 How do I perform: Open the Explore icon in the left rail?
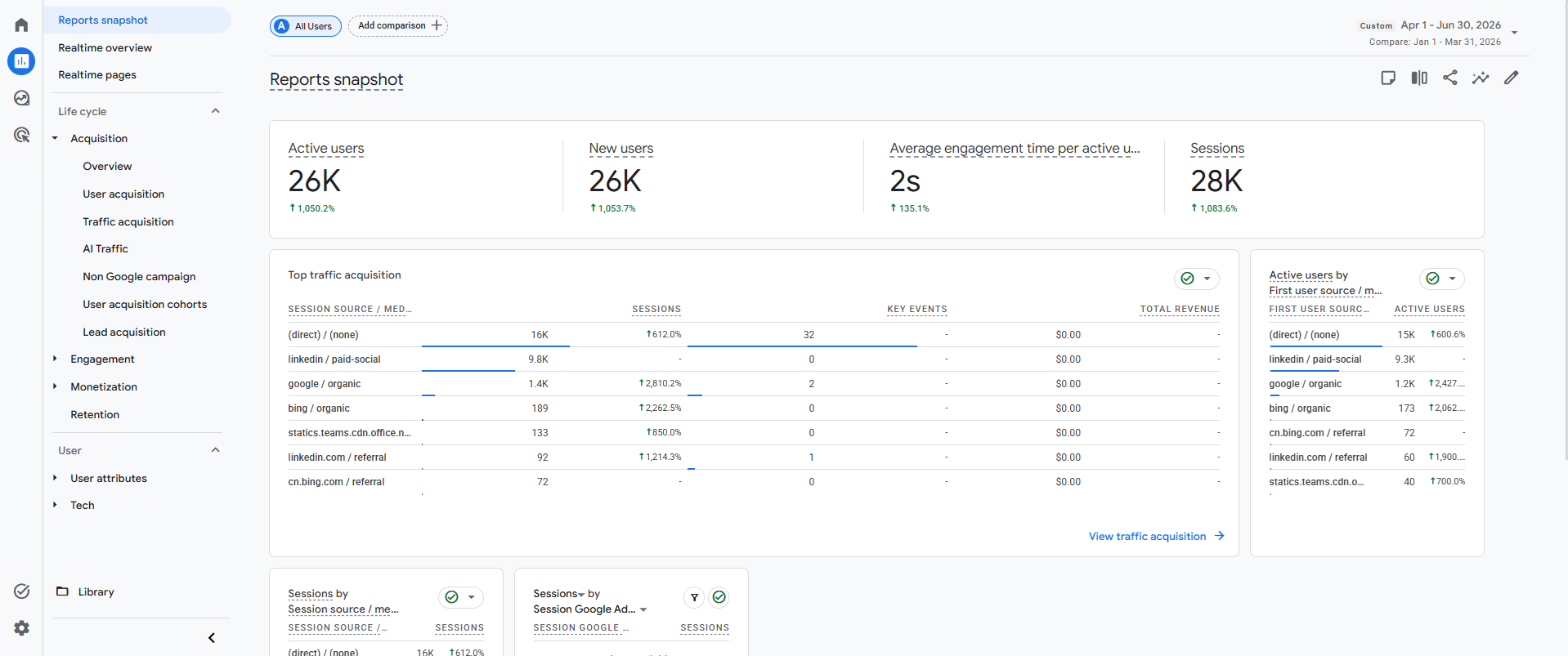(21, 98)
